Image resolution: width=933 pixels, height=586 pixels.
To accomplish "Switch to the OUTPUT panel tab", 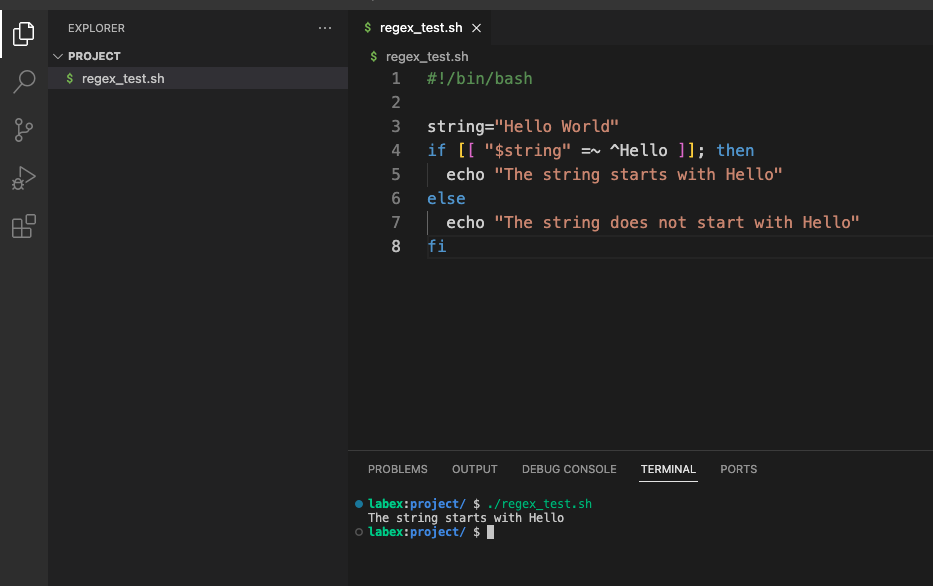I will (x=474, y=469).
